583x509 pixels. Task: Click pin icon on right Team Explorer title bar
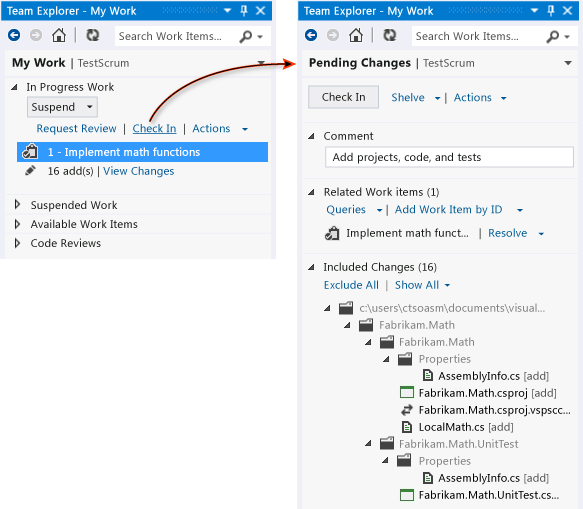(551, 11)
